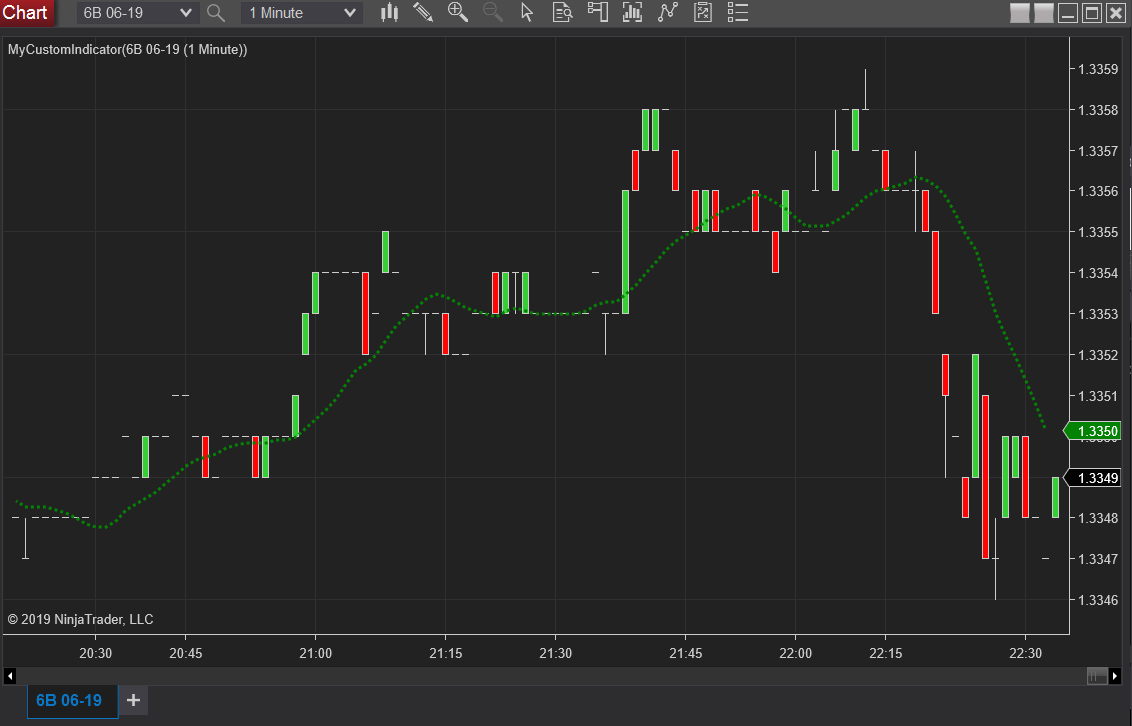Select the drawing tools pencil icon
The image size is (1132, 726).
click(423, 12)
